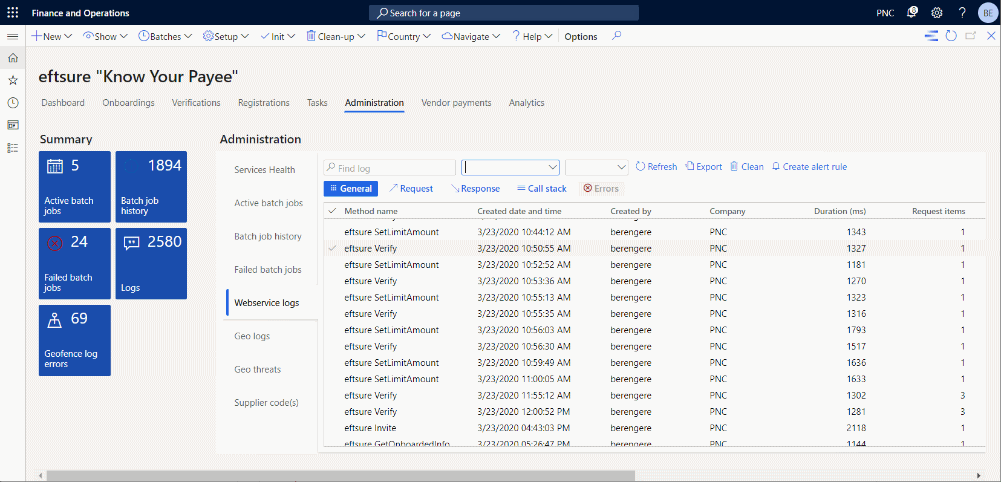Open Failed batch jobs tile

(x=75, y=264)
